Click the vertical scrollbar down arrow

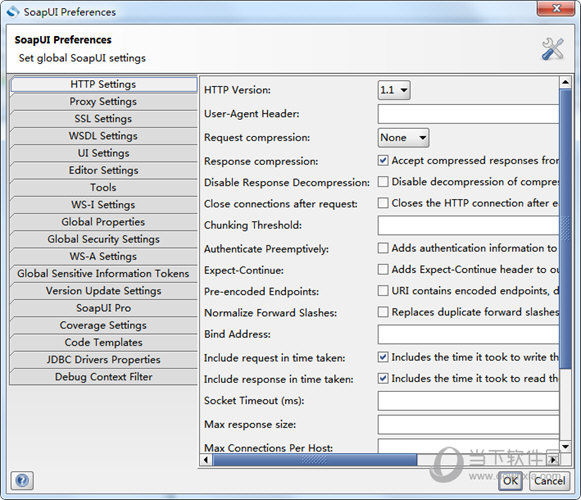565,447
